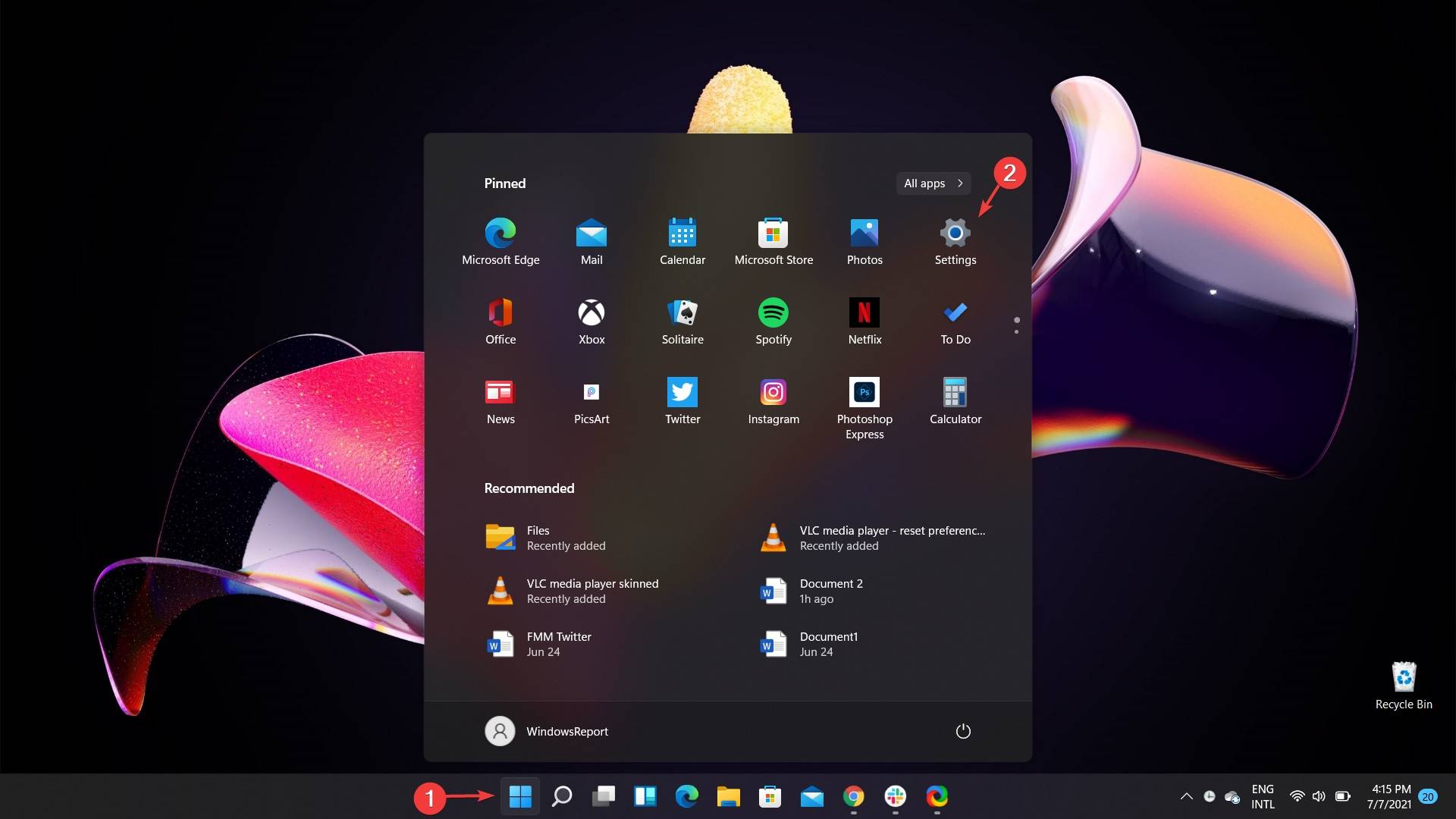The width and height of the screenshot is (1456, 819).
Task: Open Wi-Fi network quick settings
Action: tap(1298, 796)
